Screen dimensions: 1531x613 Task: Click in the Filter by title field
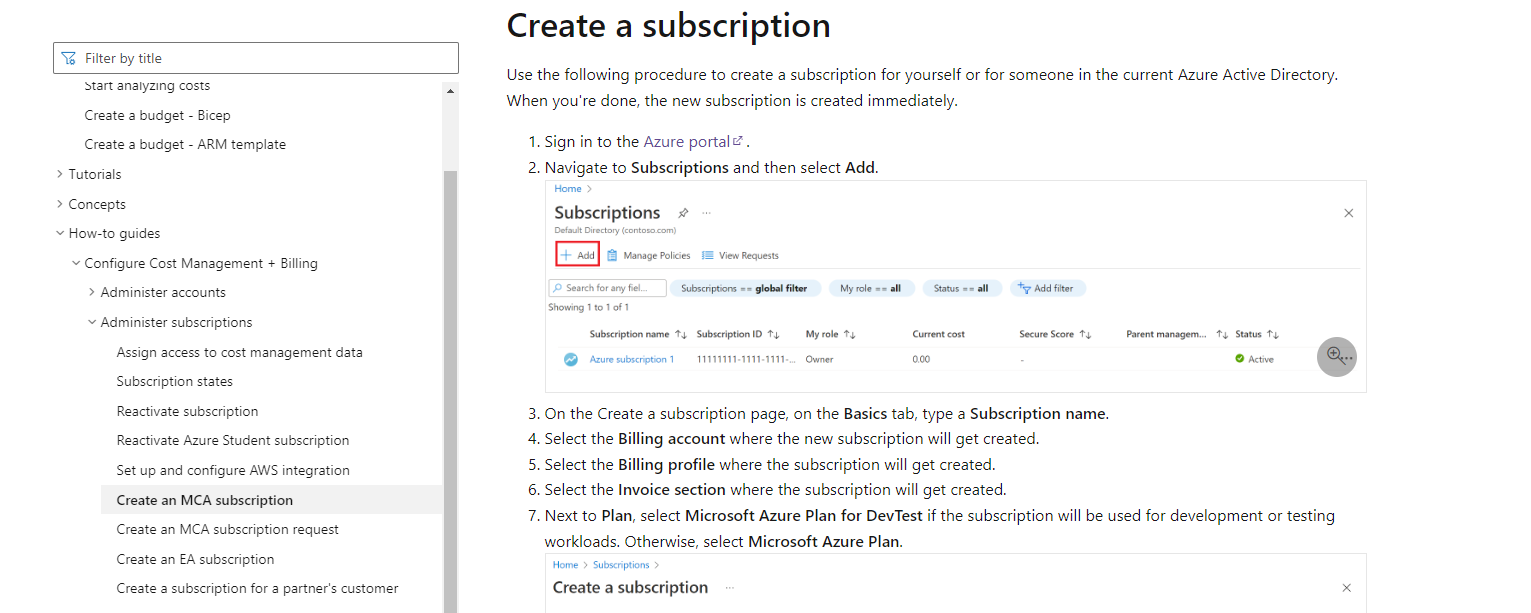click(x=256, y=58)
